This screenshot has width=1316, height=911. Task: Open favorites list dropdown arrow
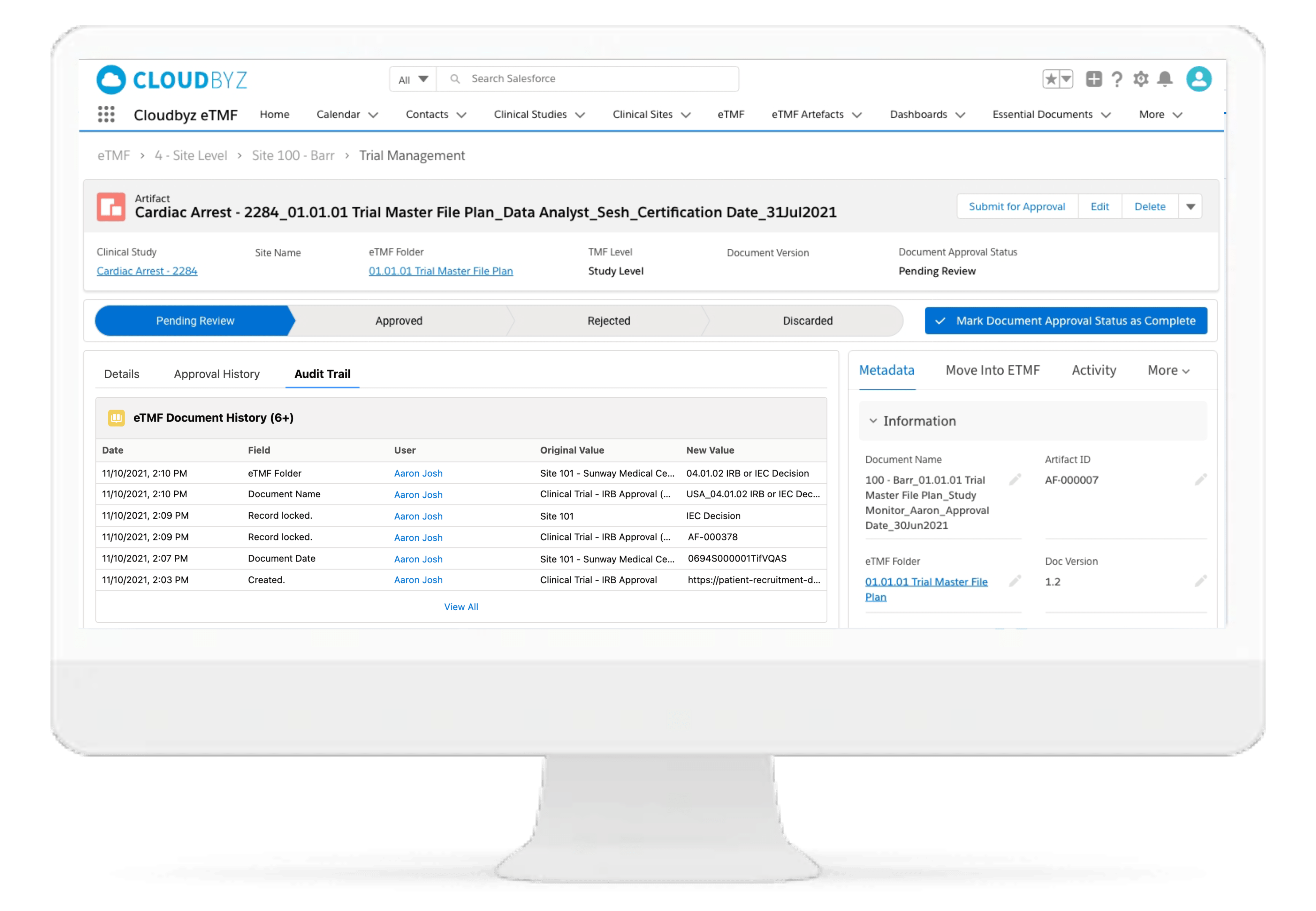pos(1066,79)
